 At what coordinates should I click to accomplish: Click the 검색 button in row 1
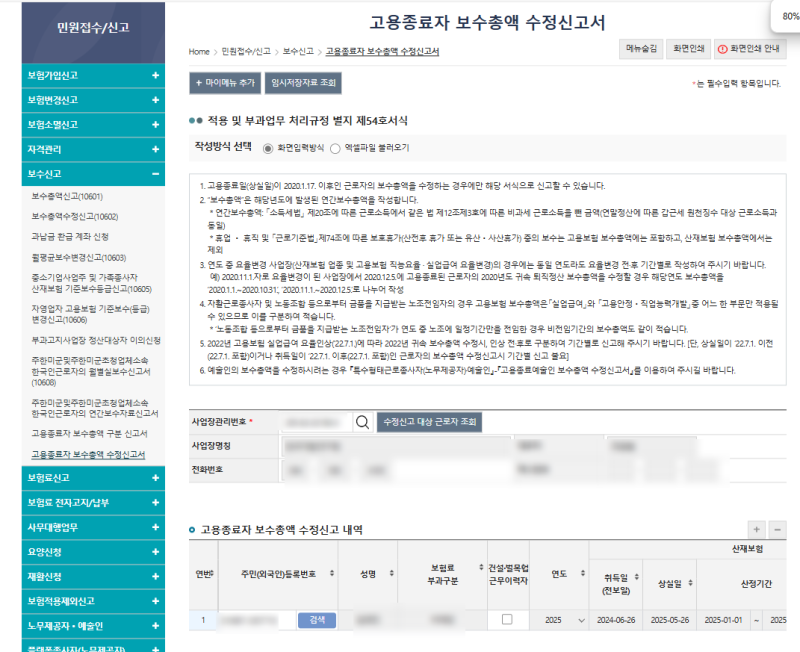(317, 620)
